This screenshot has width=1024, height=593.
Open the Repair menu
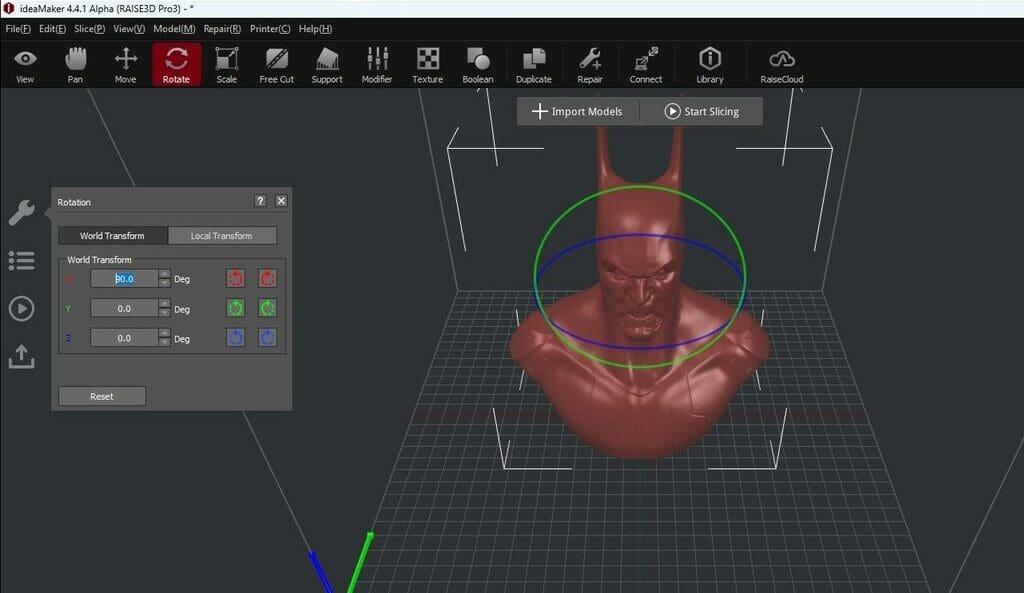tap(222, 29)
